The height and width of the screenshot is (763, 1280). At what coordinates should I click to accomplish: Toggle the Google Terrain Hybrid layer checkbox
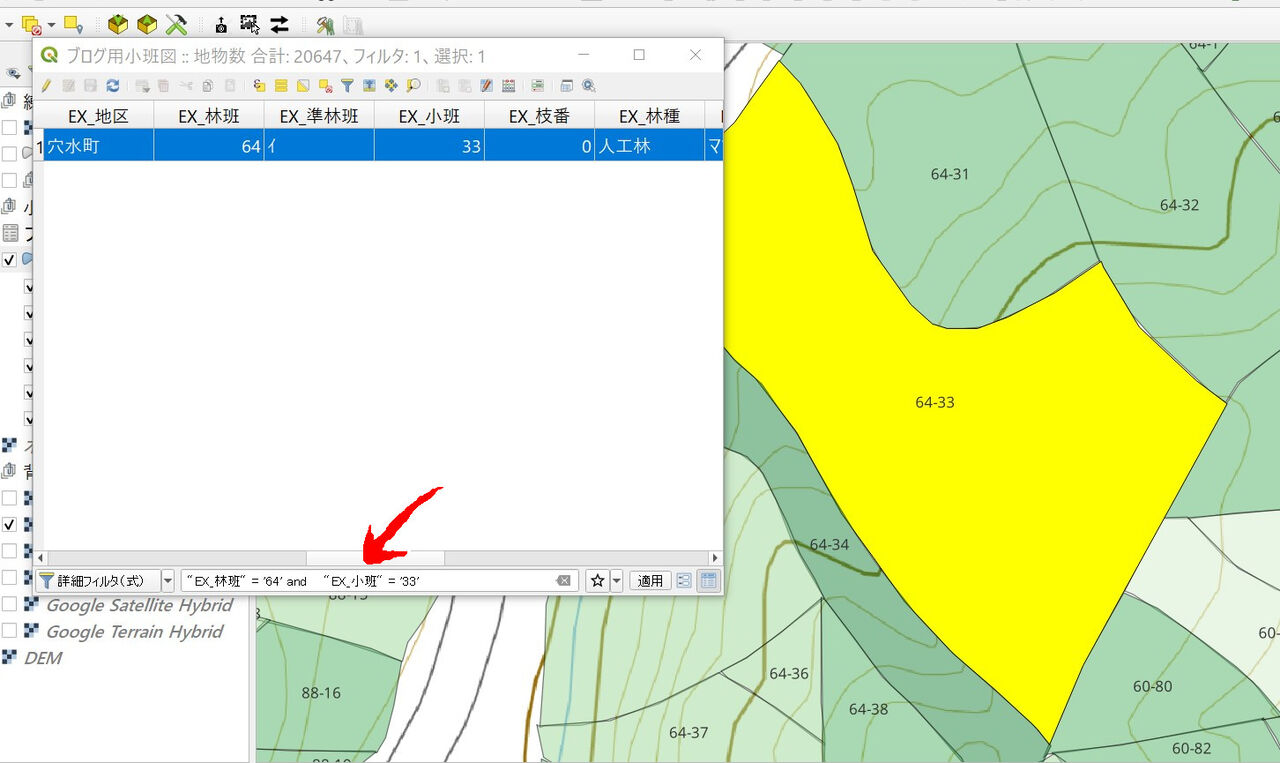pyautogui.click(x=9, y=631)
